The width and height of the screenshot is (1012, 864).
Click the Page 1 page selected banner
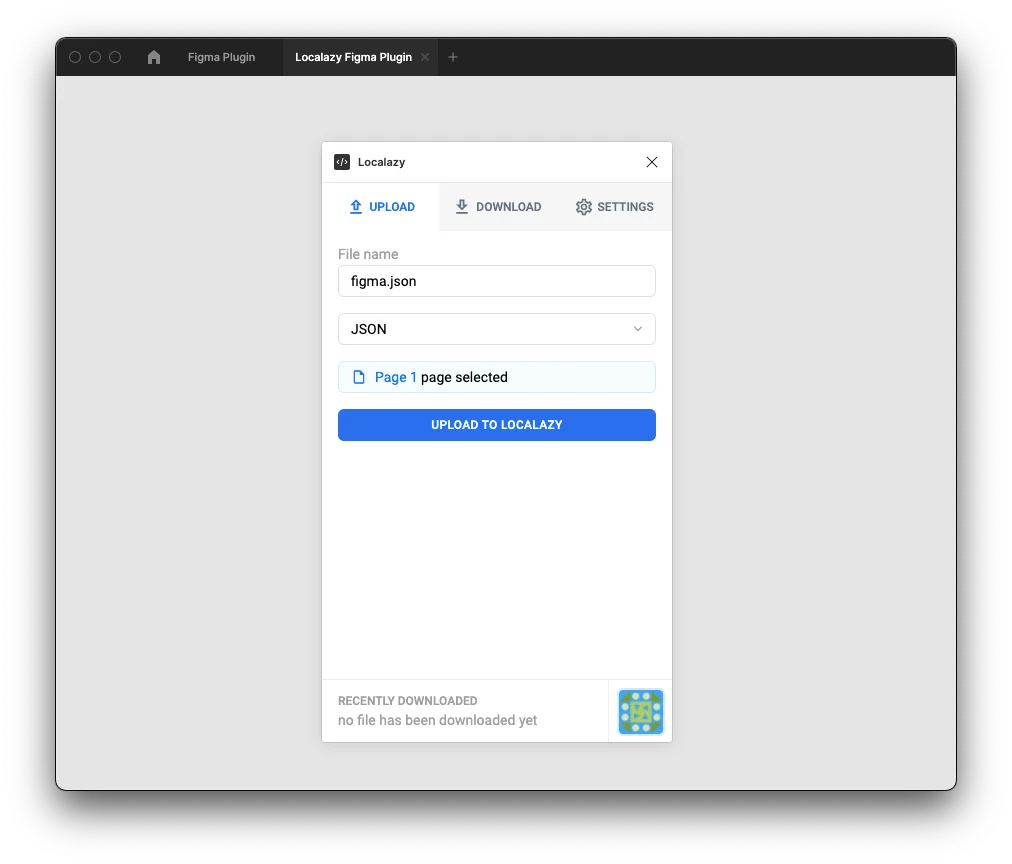(x=496, y=376)
